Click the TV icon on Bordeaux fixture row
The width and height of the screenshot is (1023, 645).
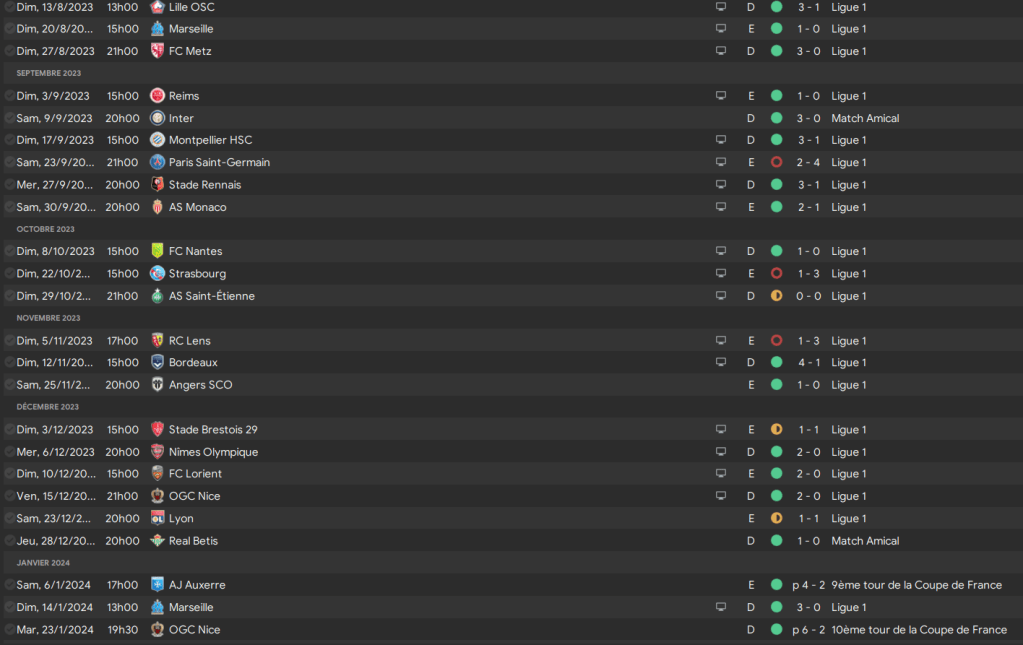(x=720, y=363)
